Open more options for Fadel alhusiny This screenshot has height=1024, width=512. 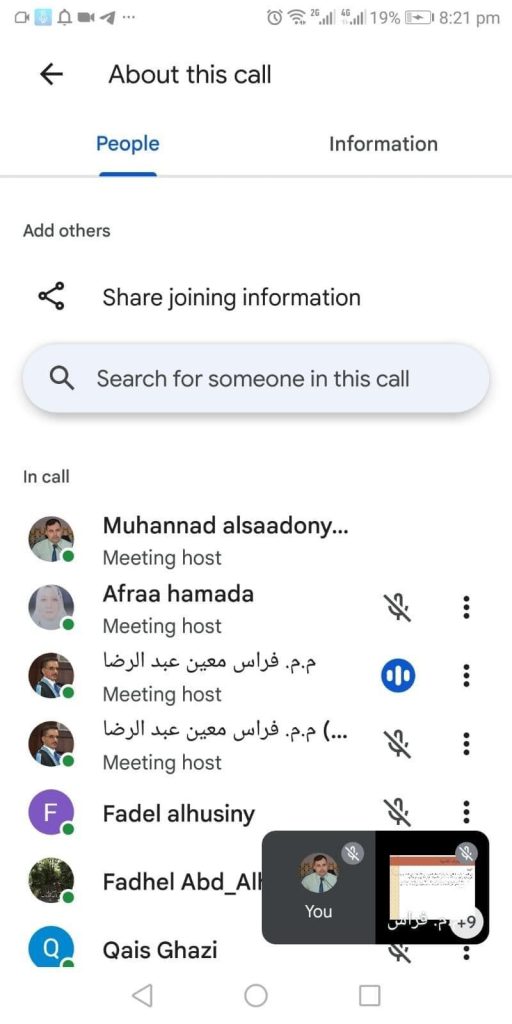point(466,812)
